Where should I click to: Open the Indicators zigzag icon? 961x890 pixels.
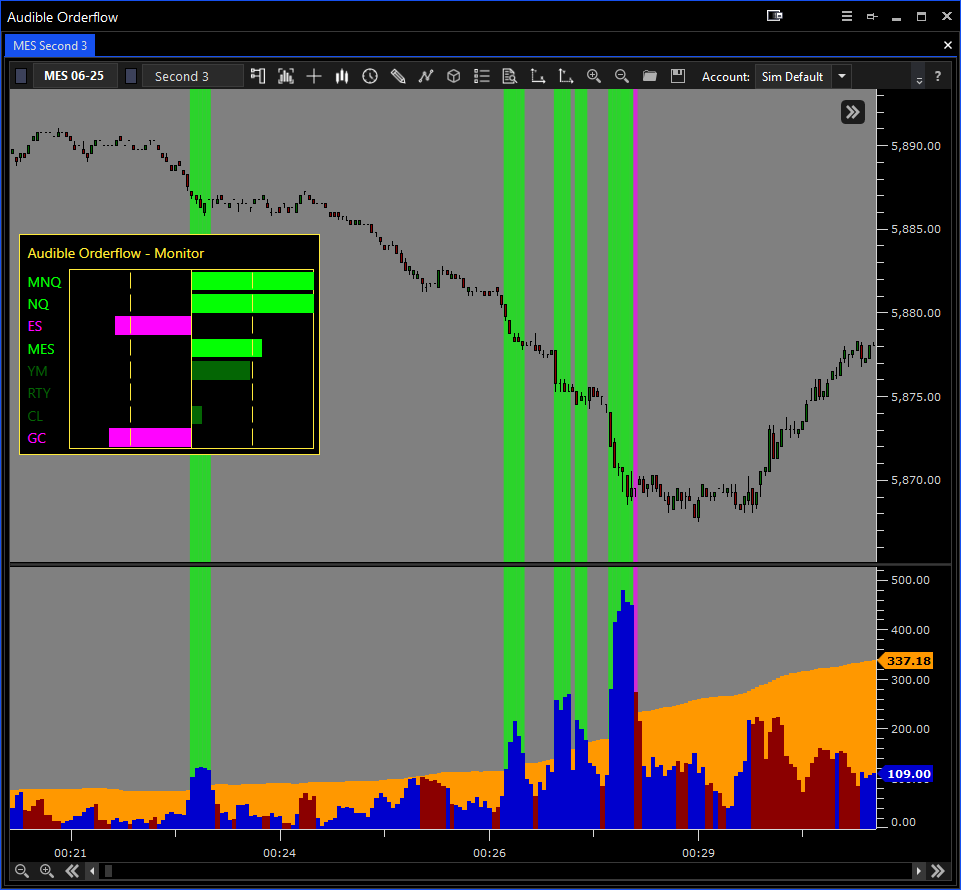(x=425, y=76)
